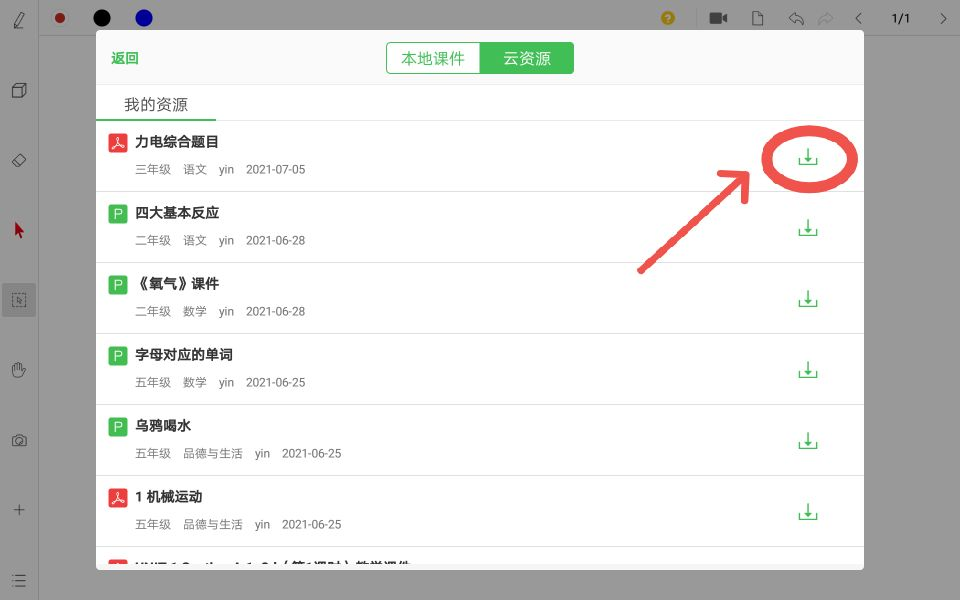960x600 pixels.
Task: Open the new page document icon
Action: click(x=757, y=18)
